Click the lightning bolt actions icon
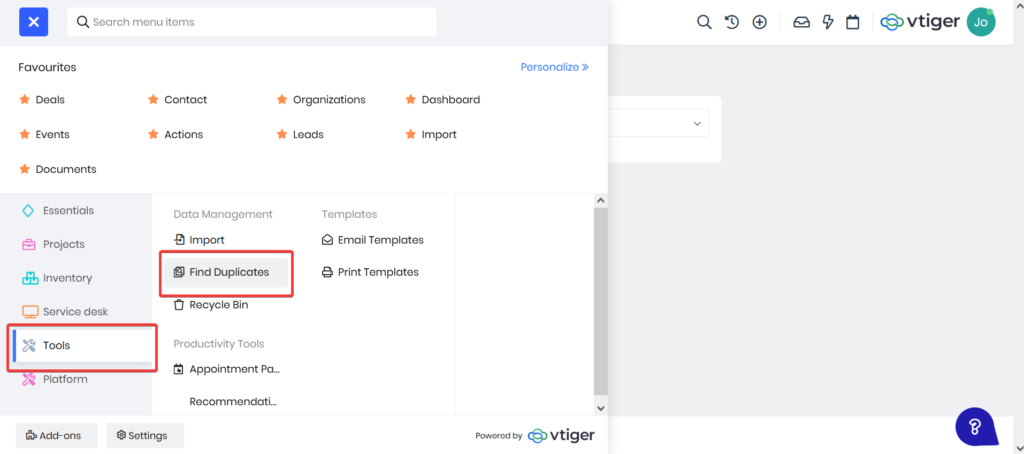 pyautogui.click(x=828, y=22)
